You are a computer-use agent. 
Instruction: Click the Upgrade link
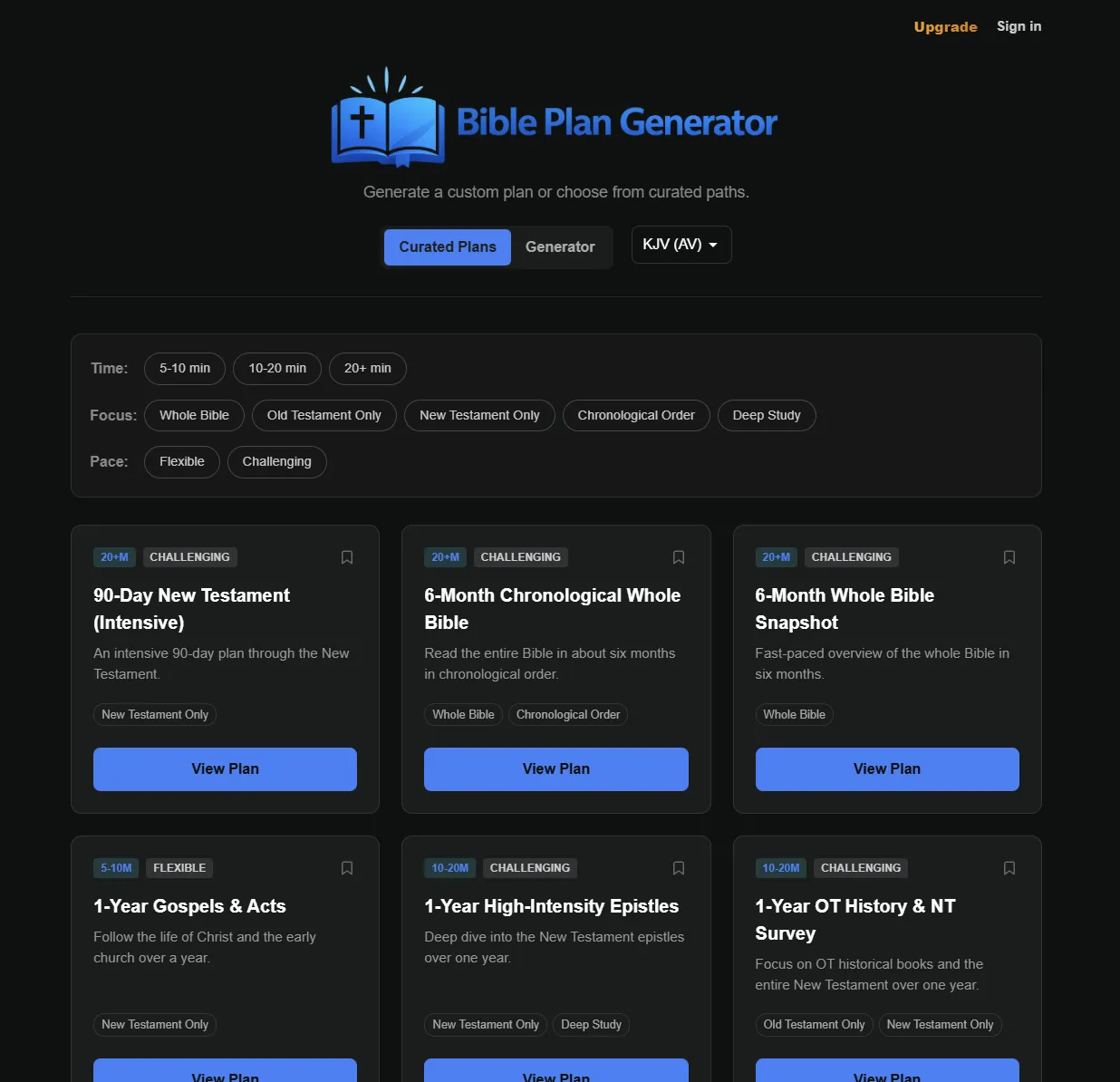coord(945,26)
